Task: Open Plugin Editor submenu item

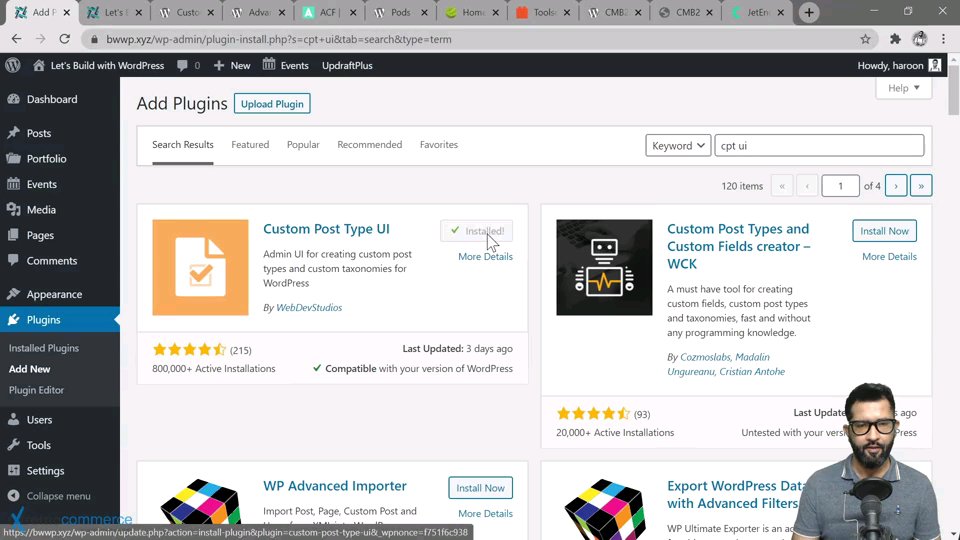Action: click(x=36, y=390)
